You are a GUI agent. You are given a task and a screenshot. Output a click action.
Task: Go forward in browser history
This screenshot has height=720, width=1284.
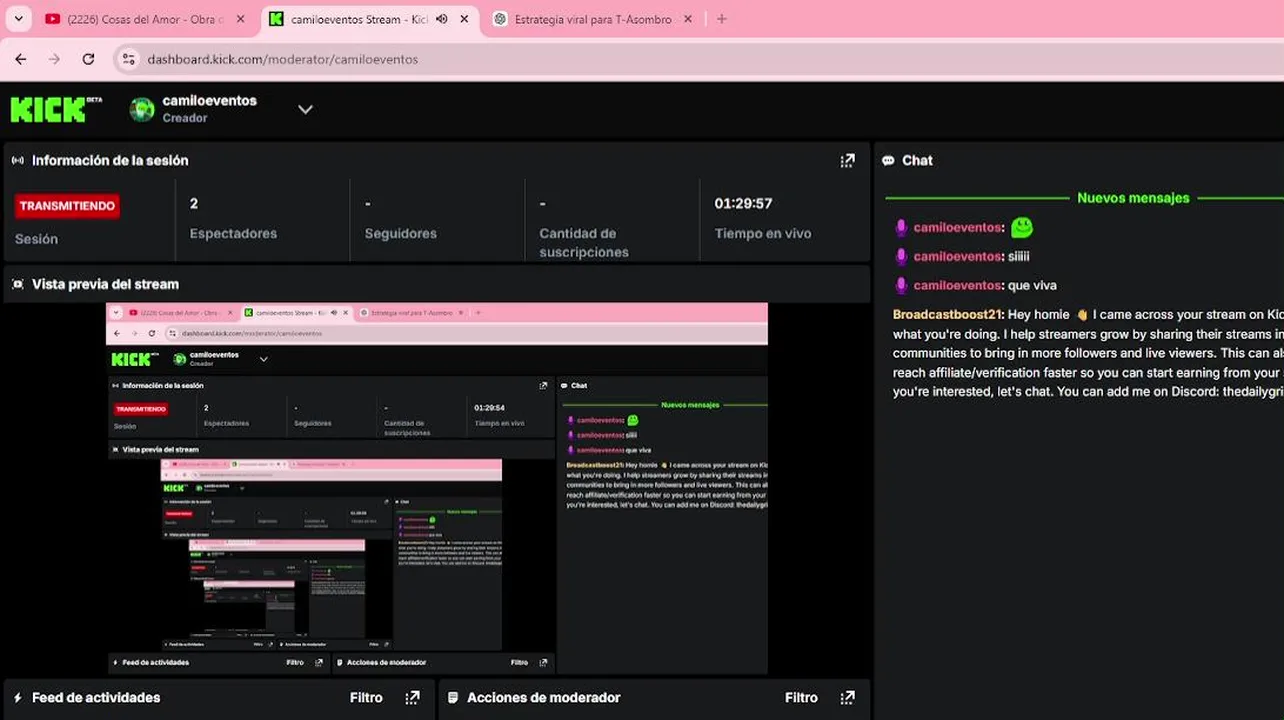click(54, 59)
